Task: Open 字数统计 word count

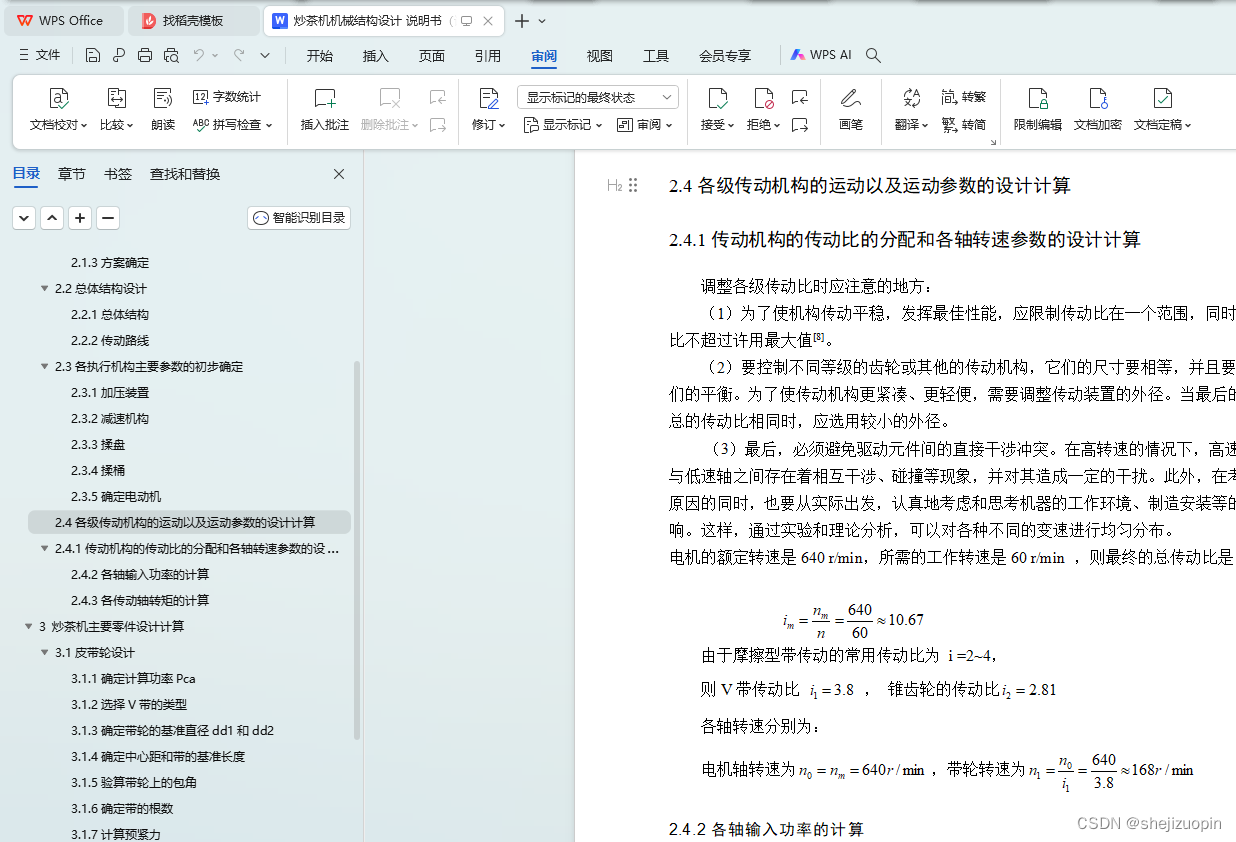Action: point(227,97)
